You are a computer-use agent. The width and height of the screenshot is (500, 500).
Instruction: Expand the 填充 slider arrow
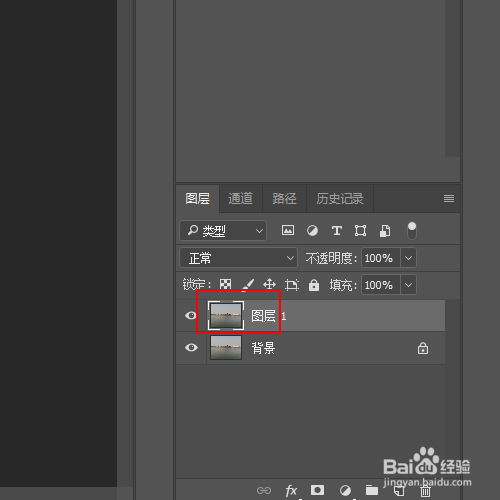(408, 285)
